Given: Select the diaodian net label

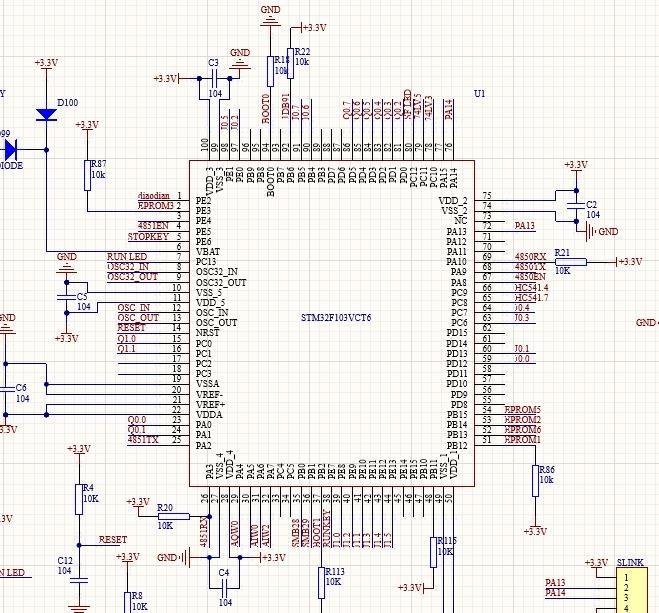Looking at the screenshot, I should (x=154, y=195).
